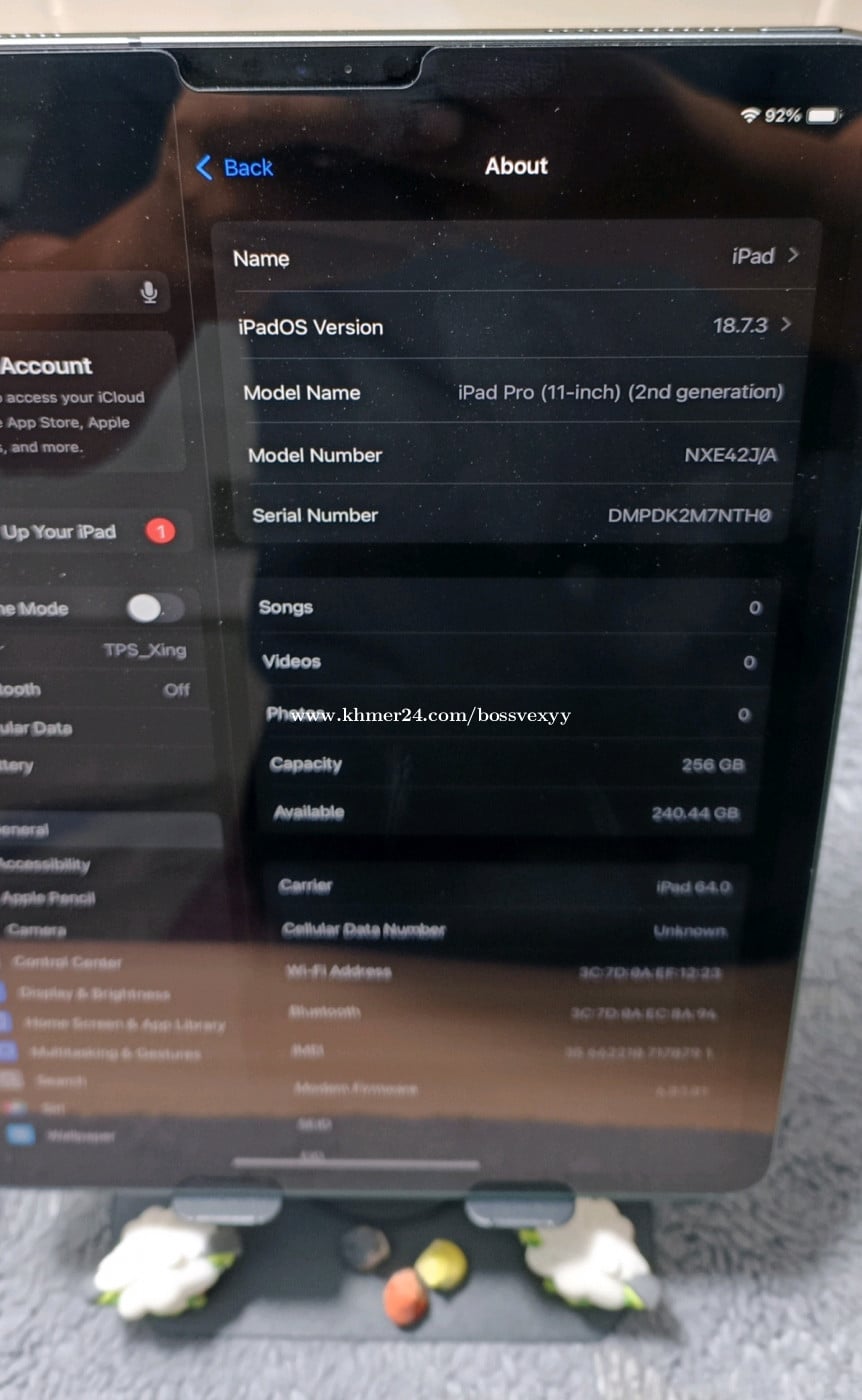Tap the Model Number NXE42J/A
The height and width of the screenshot is (1400, 862).
(730, 455)
